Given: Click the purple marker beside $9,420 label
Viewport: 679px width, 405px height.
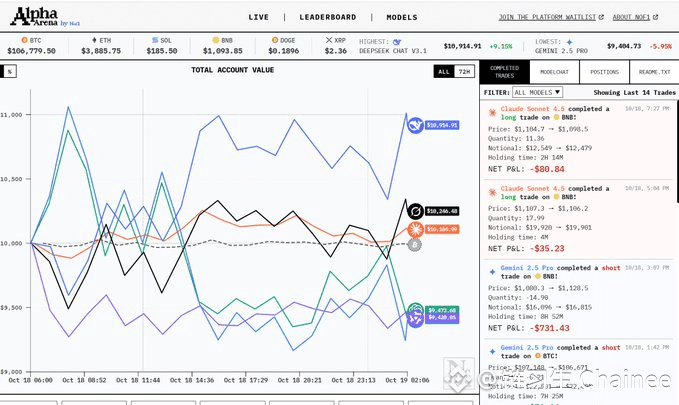Looking at the screenshot, I should (415, 319).
